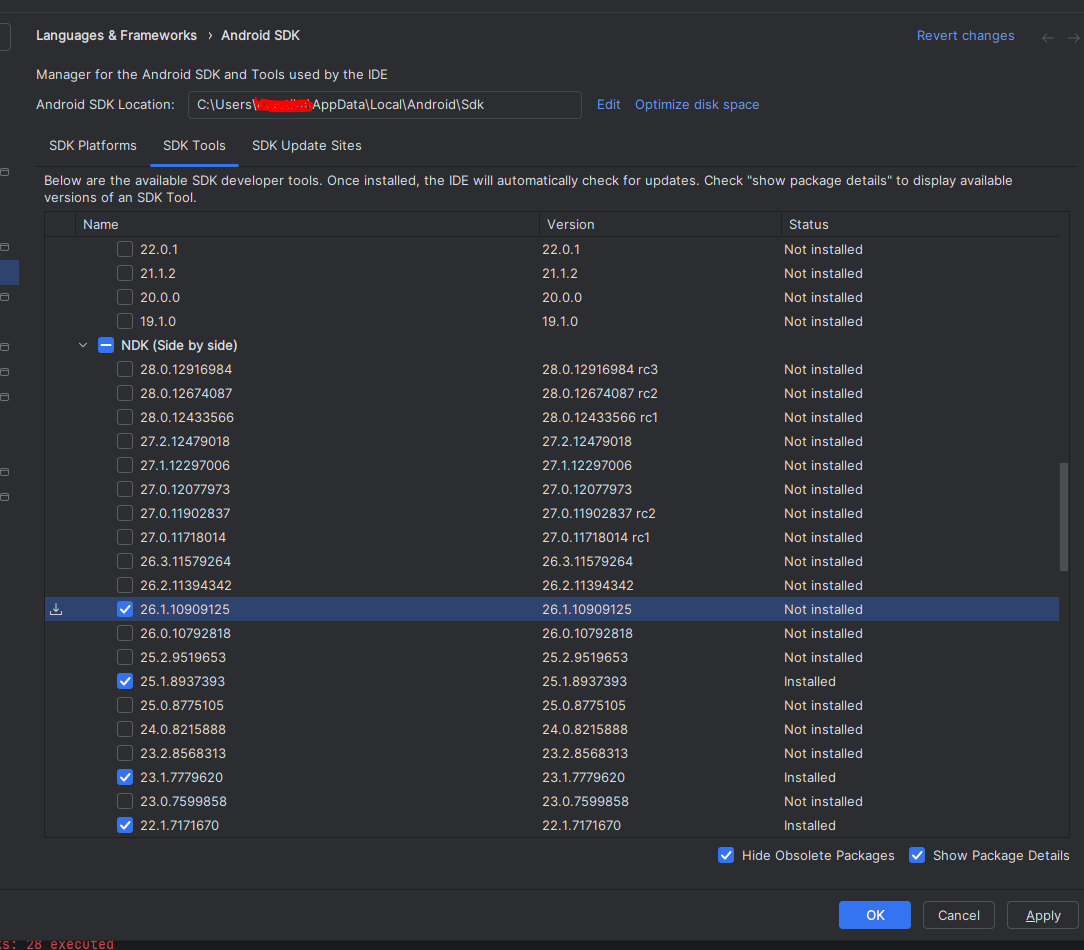The height and width of the screenshot is (950, 1084).
Task: Click the download icon beside 26.1.10909125
Action: pyautogui.click(x=56, y=609)
